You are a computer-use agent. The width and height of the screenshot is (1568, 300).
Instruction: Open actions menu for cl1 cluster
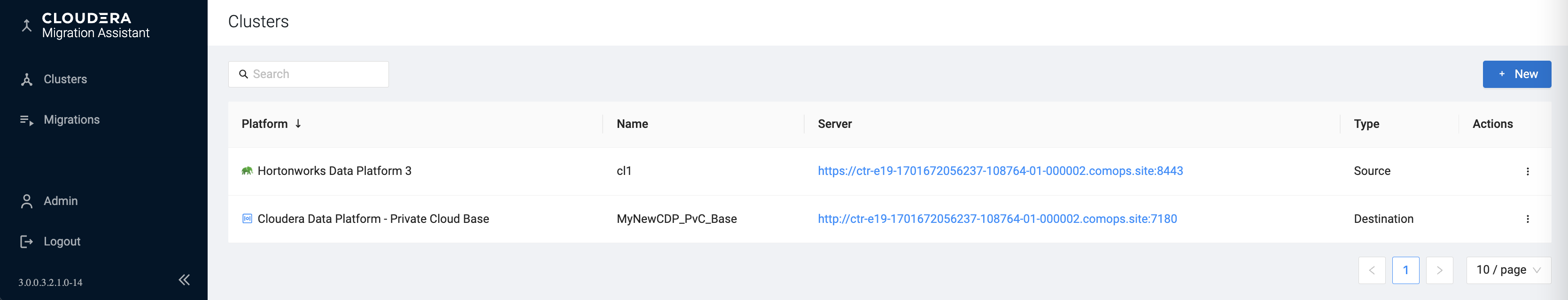click(1527, 171)
